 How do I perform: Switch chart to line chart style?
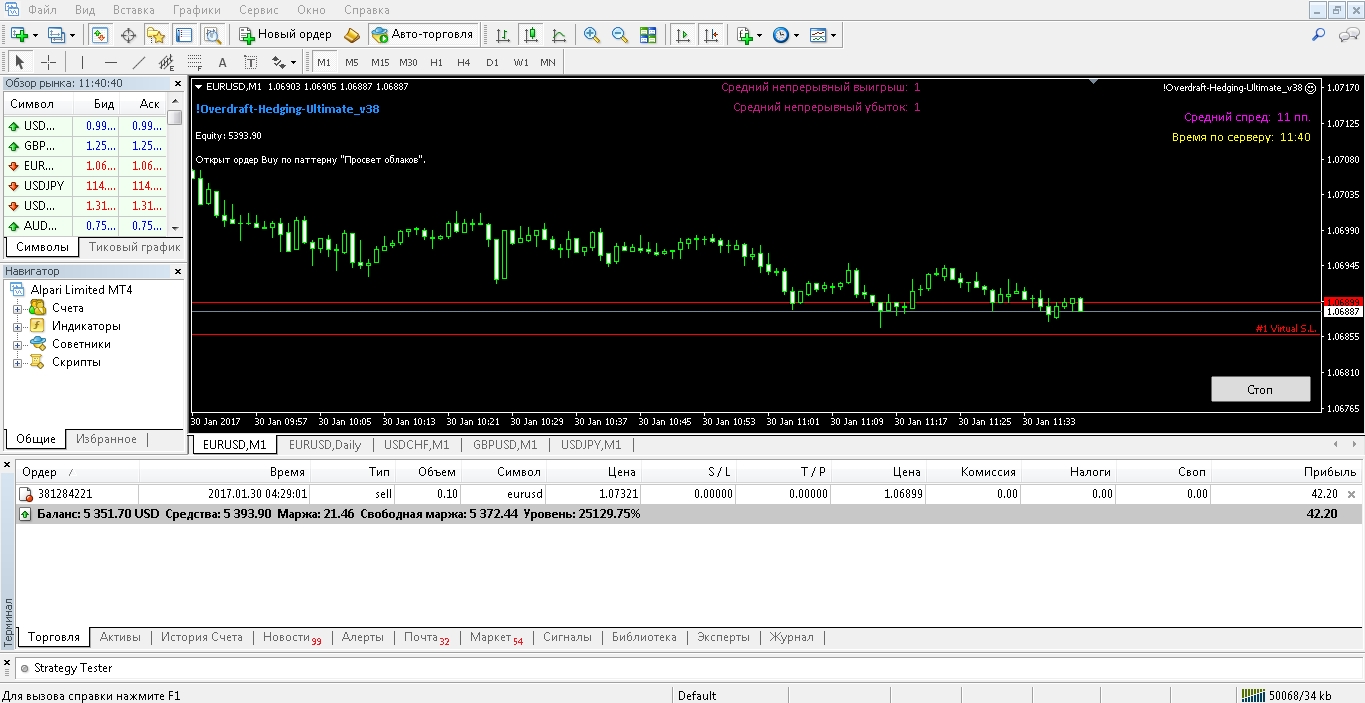coord(559,35)
